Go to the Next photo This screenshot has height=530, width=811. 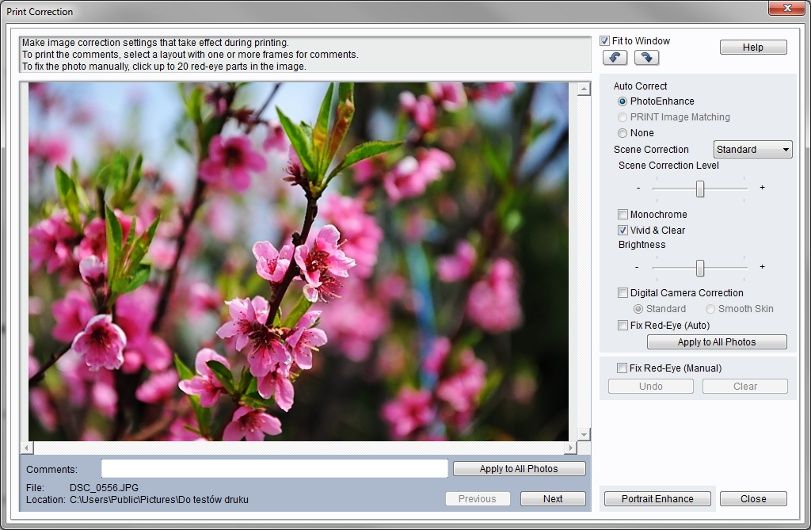click(553, 498)
